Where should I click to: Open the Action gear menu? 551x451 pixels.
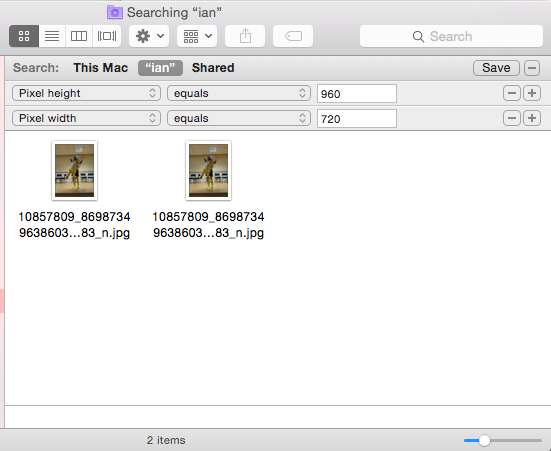click(149, 36)
